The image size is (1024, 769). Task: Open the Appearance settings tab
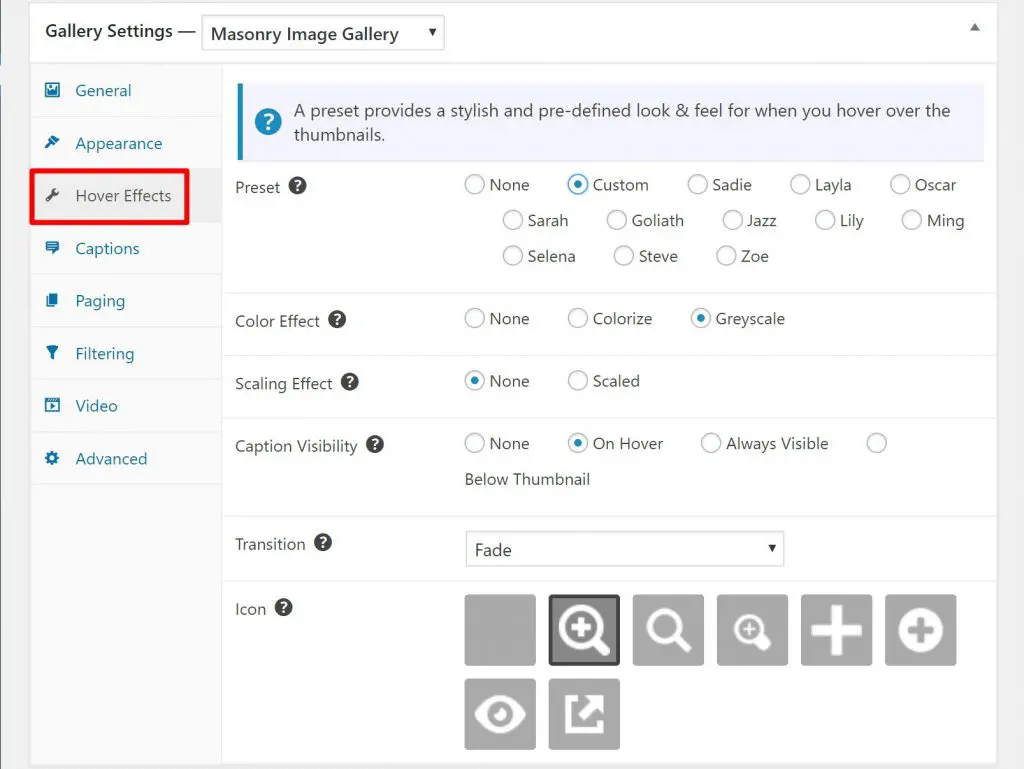[x=118, y=143]
